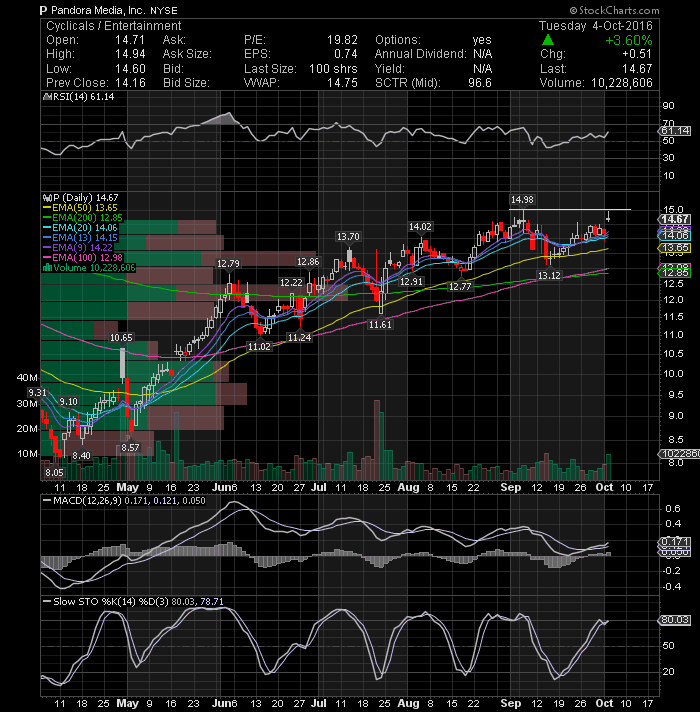Click the 13.65 EMA tag on right axis
Image resolution: width=700 pixels, height=712 pixels.
pyautogui.click(x=675, y=248)
